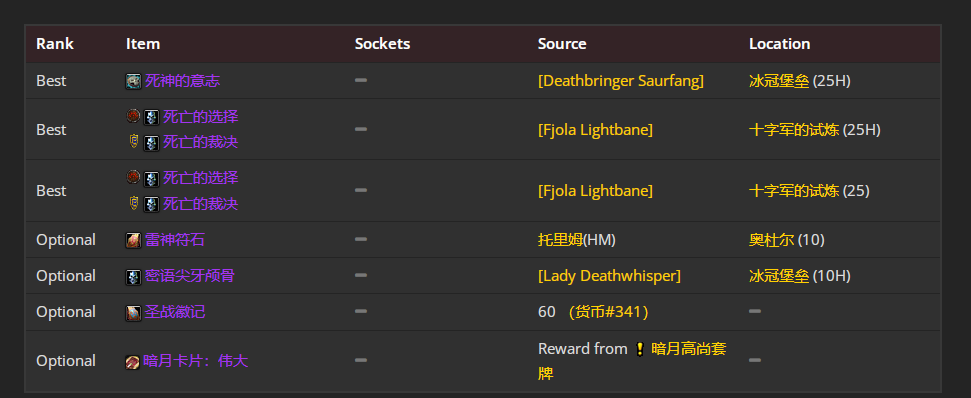
Task: Click the 密语尖牙颅骨 skull icon
Action: point(133,277)
